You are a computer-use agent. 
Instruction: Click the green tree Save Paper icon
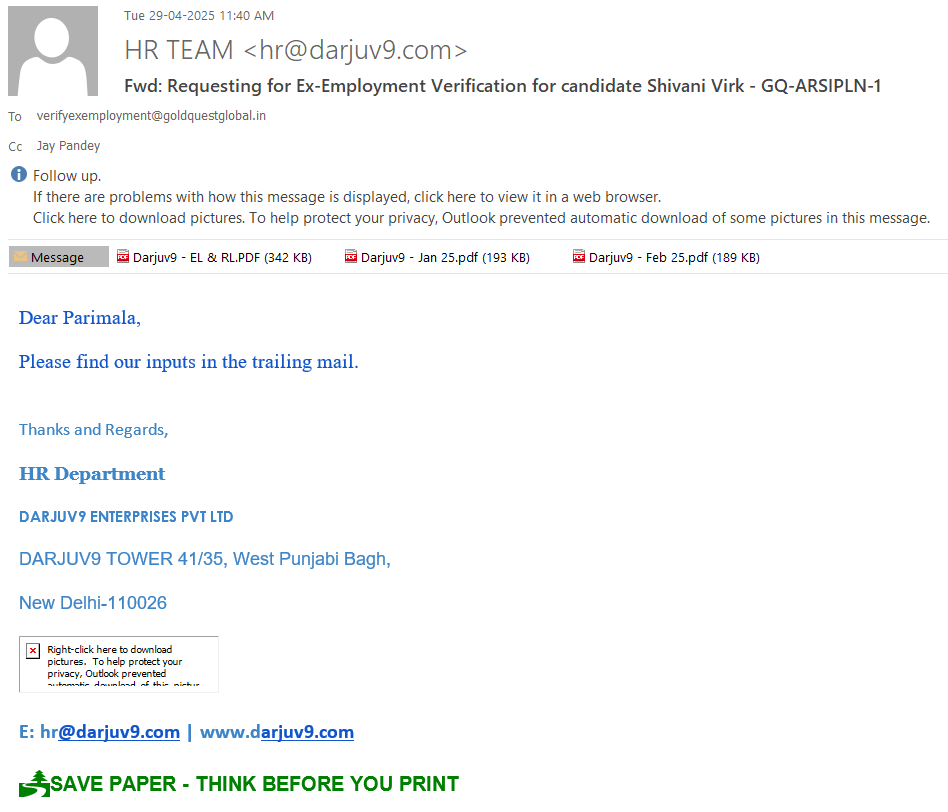(x=34, y=784)
